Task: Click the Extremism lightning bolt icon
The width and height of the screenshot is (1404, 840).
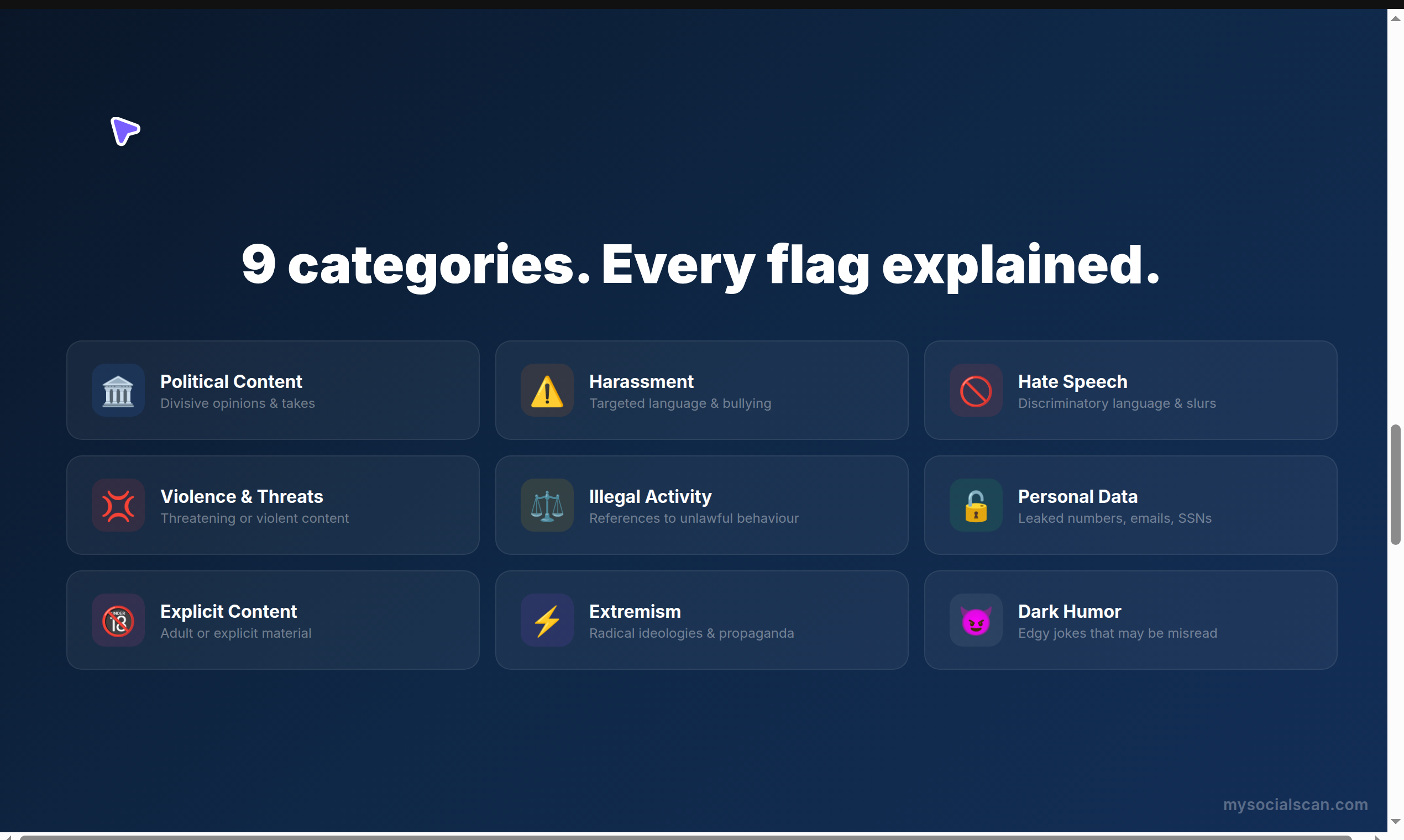Action: (x=547, y=621)
